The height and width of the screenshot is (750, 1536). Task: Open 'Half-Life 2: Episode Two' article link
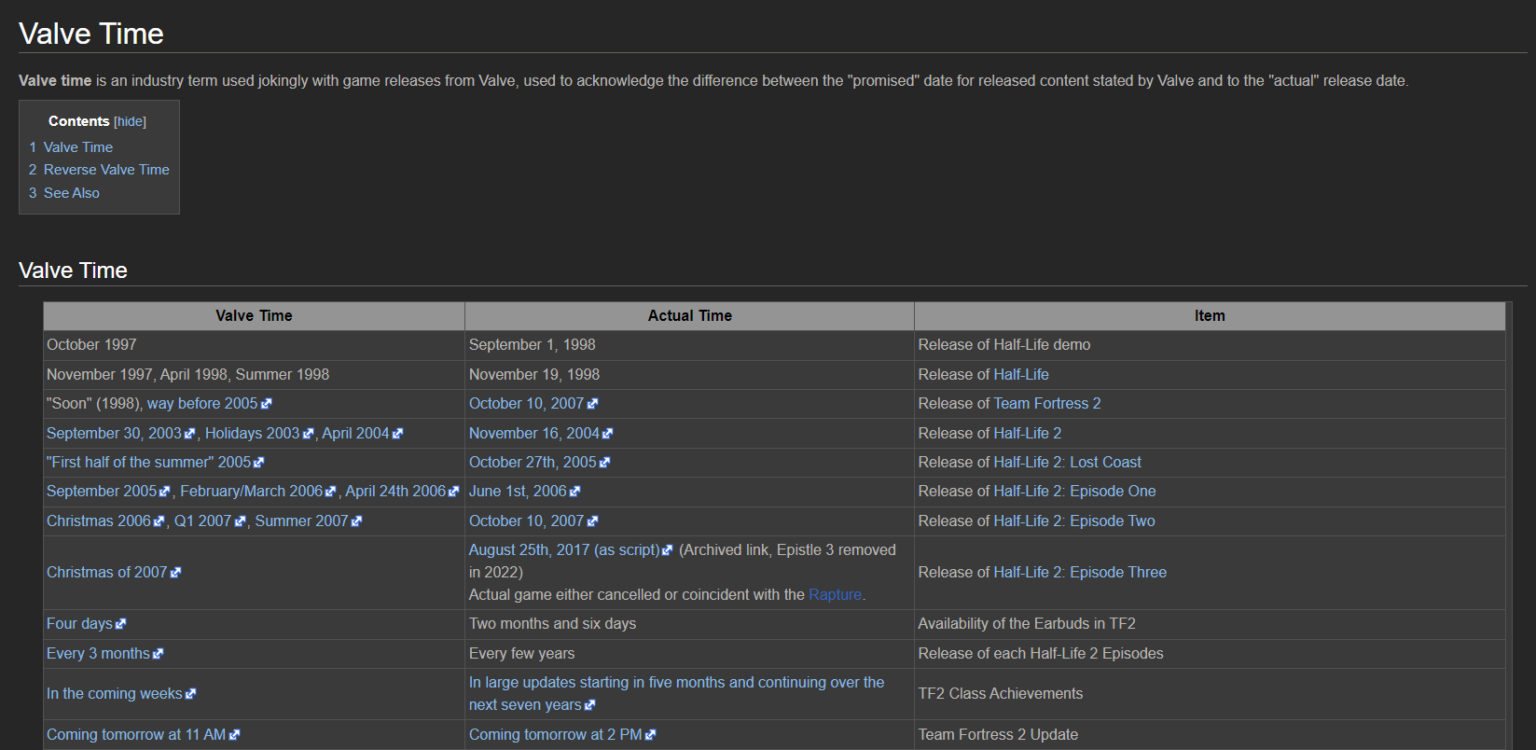[x=1074, y=521]
